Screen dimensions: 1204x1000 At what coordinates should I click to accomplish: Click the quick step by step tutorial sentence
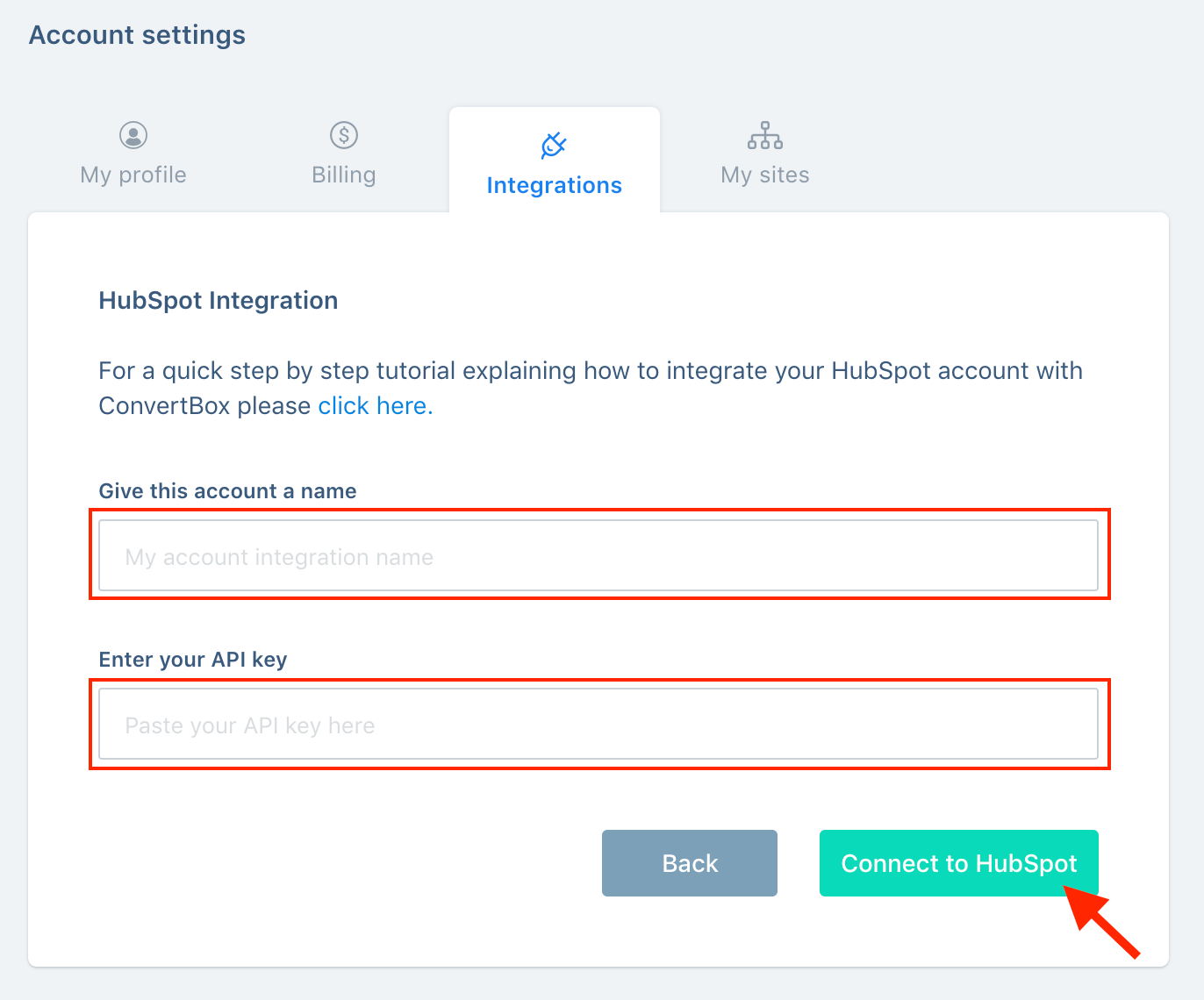(x=591, y=388)
